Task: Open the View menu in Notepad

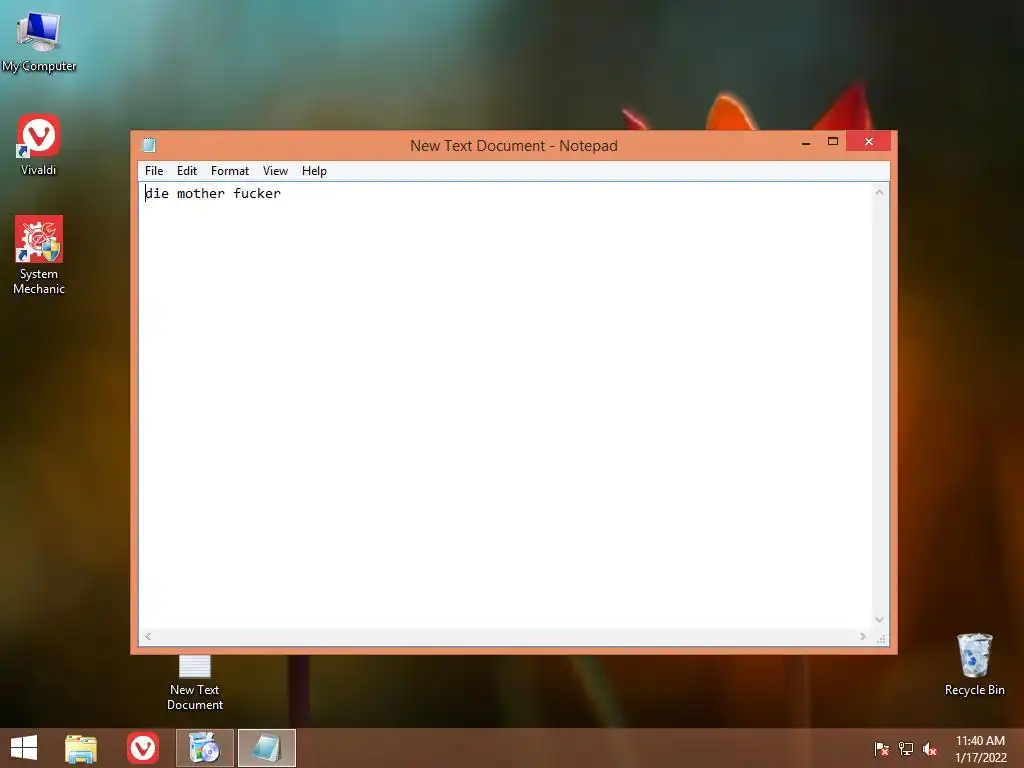Action: click(x=276, y=171)
